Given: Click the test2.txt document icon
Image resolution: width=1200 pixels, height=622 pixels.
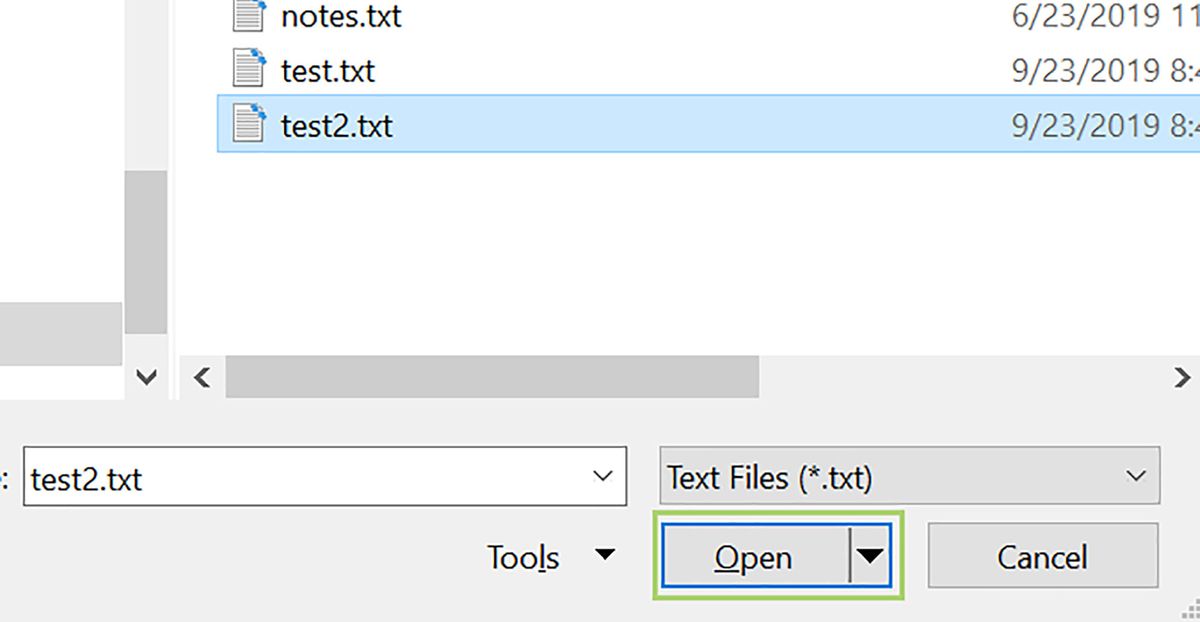Looking at the screenshot, I should 246,125.
